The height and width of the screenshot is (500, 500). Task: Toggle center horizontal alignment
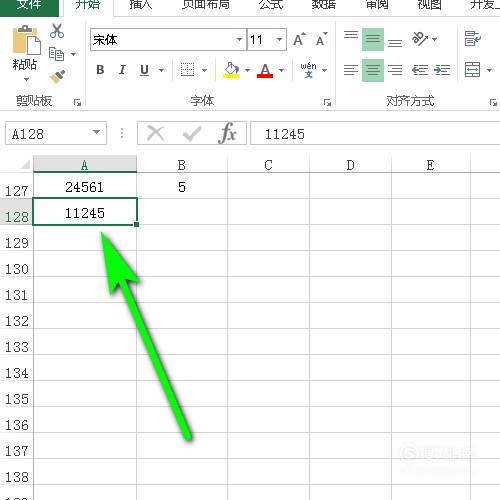[373, 70]
